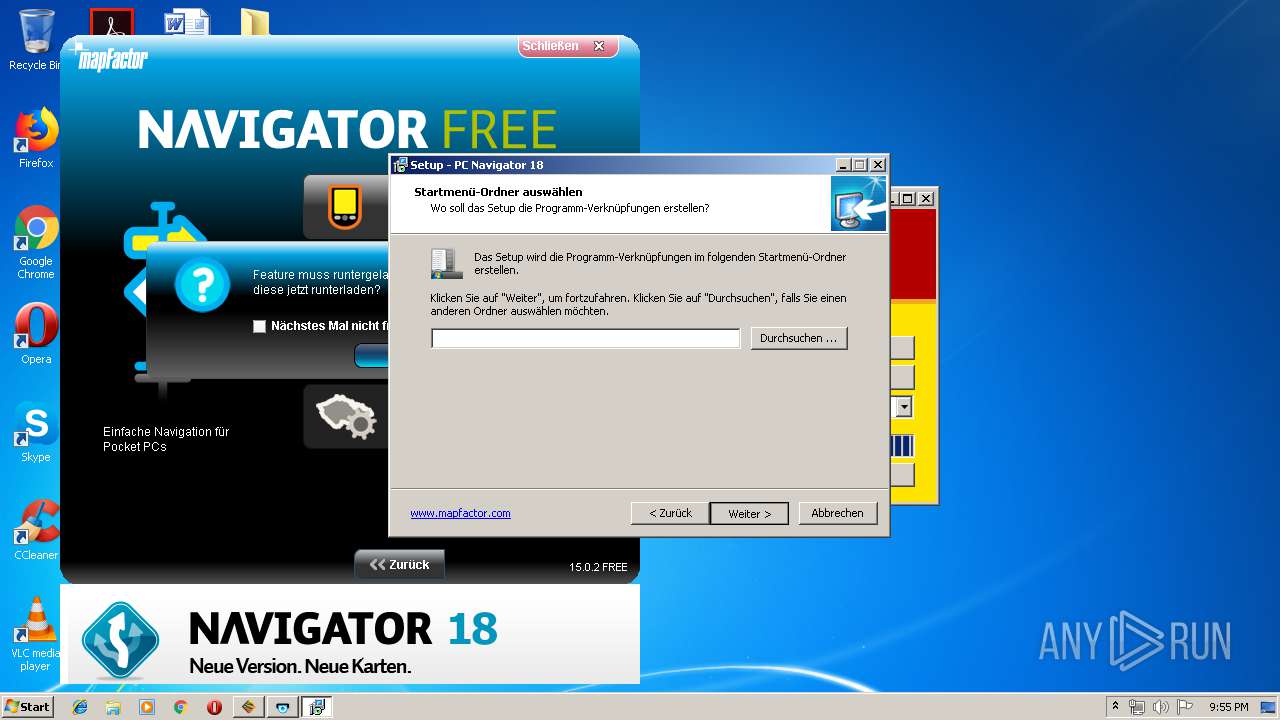
Task: Click the volume icon in system tray
Action: pyautogui.click(x=1160, y=707)
